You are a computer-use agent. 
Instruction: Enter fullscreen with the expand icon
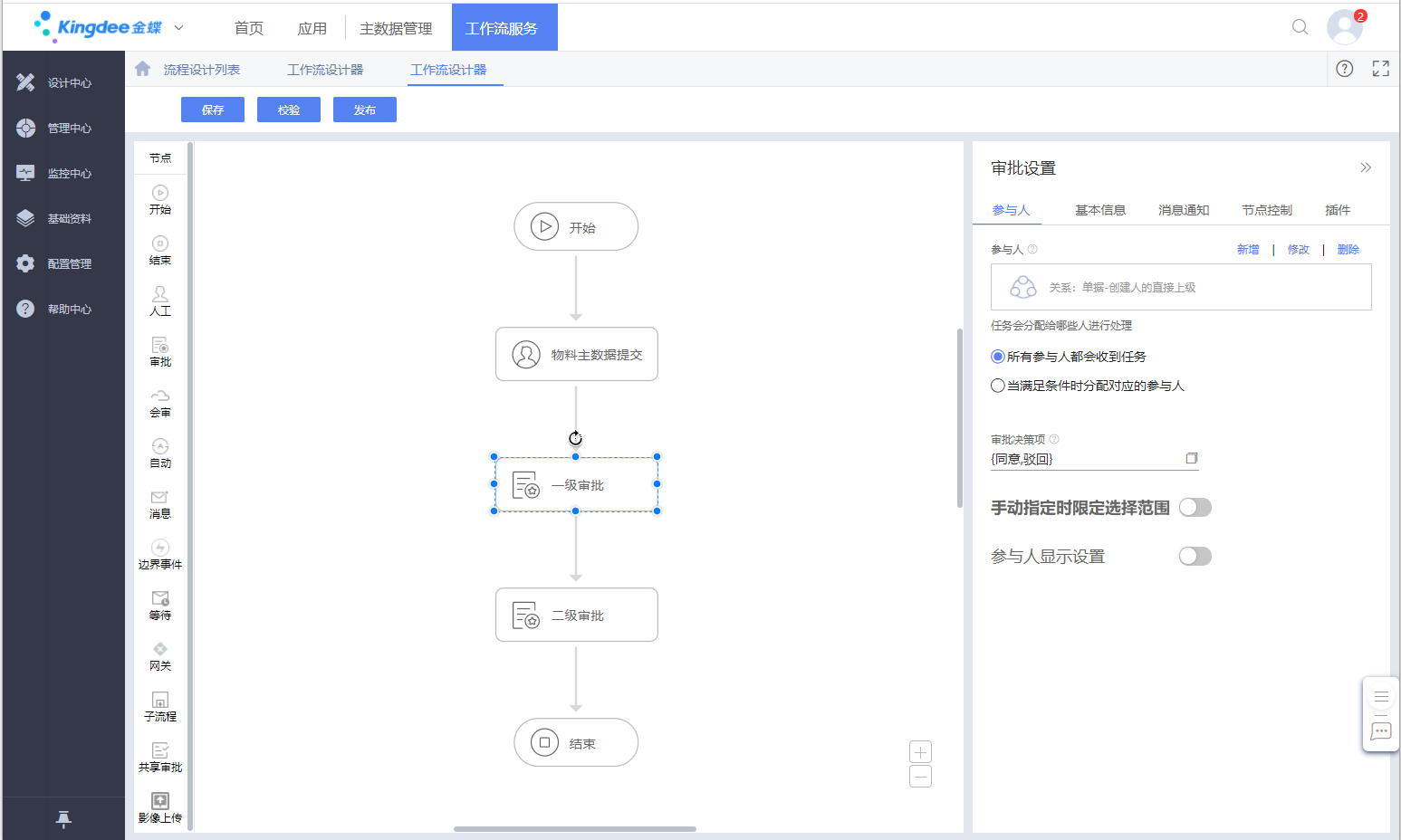pyautogui.click(x=1380, y=69)
